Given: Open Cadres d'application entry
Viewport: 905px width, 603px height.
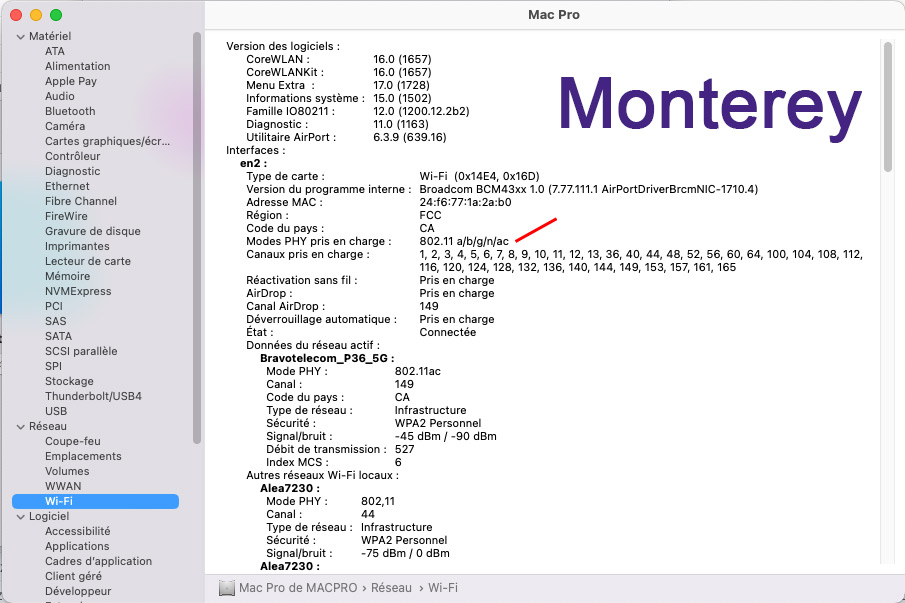Looking at the screenshot, I should coord(99,561).
